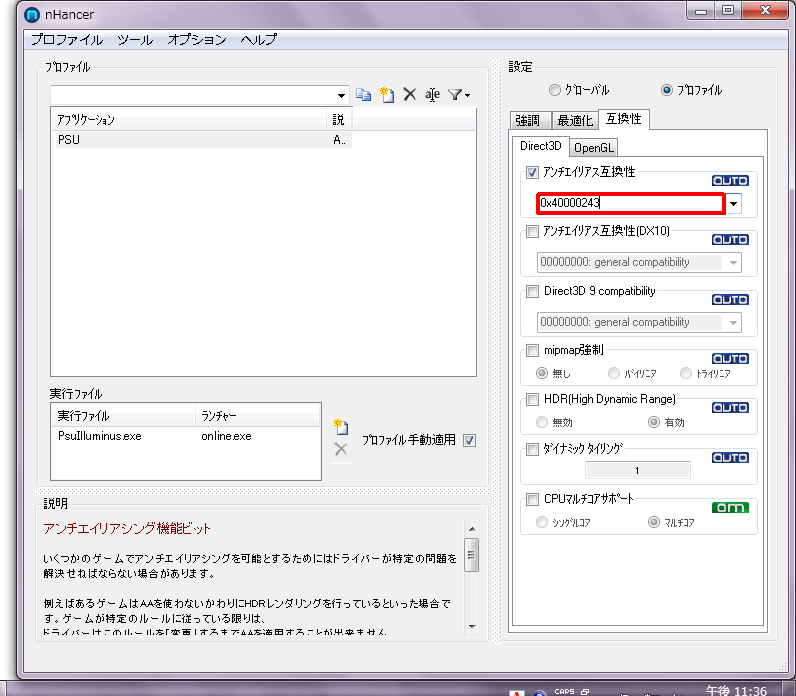This screenshot has height=696, width=796.
Task: Select mipmap 無し radio option
Action: tap(542, 374)
